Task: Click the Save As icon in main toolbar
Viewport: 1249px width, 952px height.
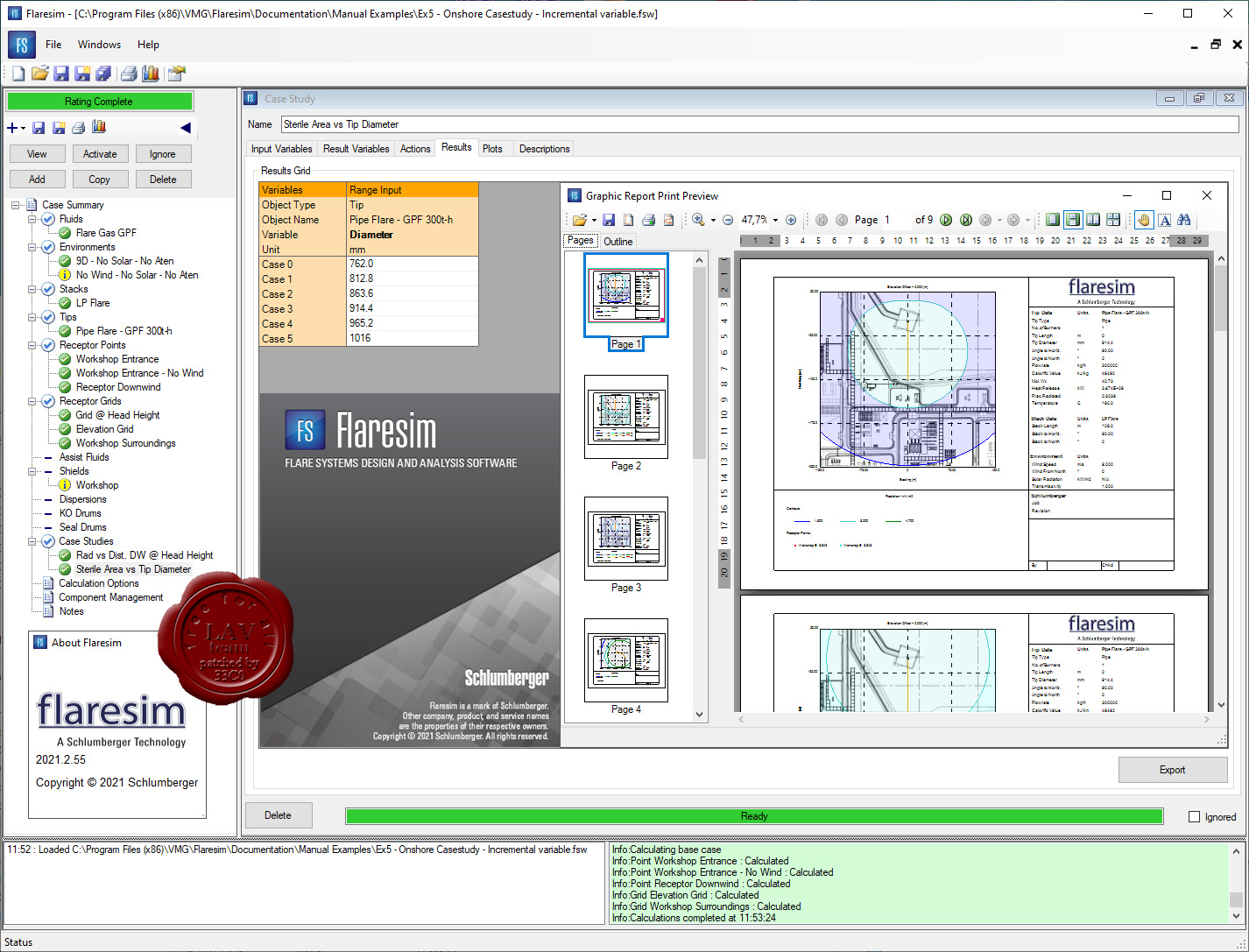Action: coord(82,74)
